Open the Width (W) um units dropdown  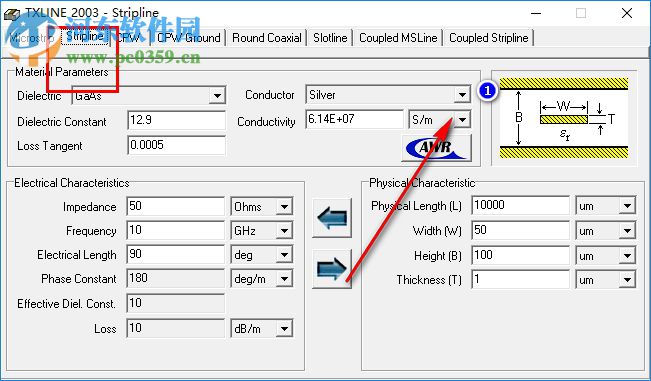click(x=627, y=231)
